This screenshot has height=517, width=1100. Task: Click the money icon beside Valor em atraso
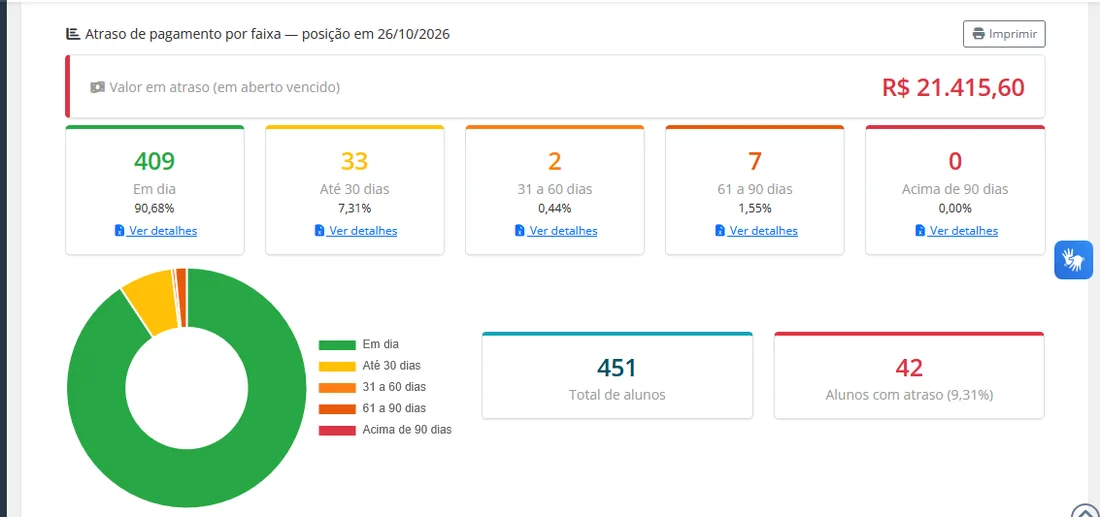point(98,88)
